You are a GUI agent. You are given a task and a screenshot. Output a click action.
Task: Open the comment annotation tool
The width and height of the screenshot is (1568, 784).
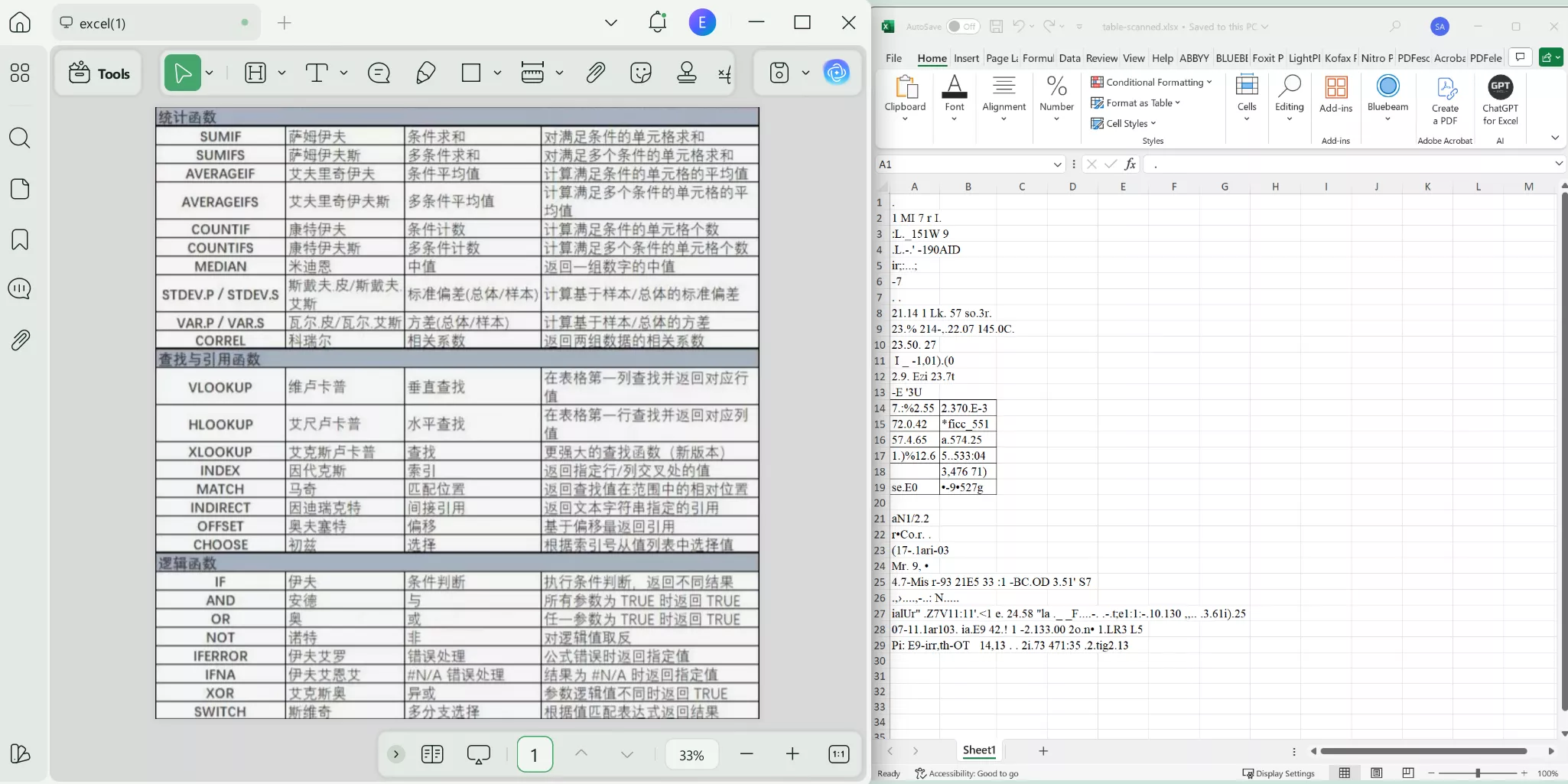[x=378, y=73]
